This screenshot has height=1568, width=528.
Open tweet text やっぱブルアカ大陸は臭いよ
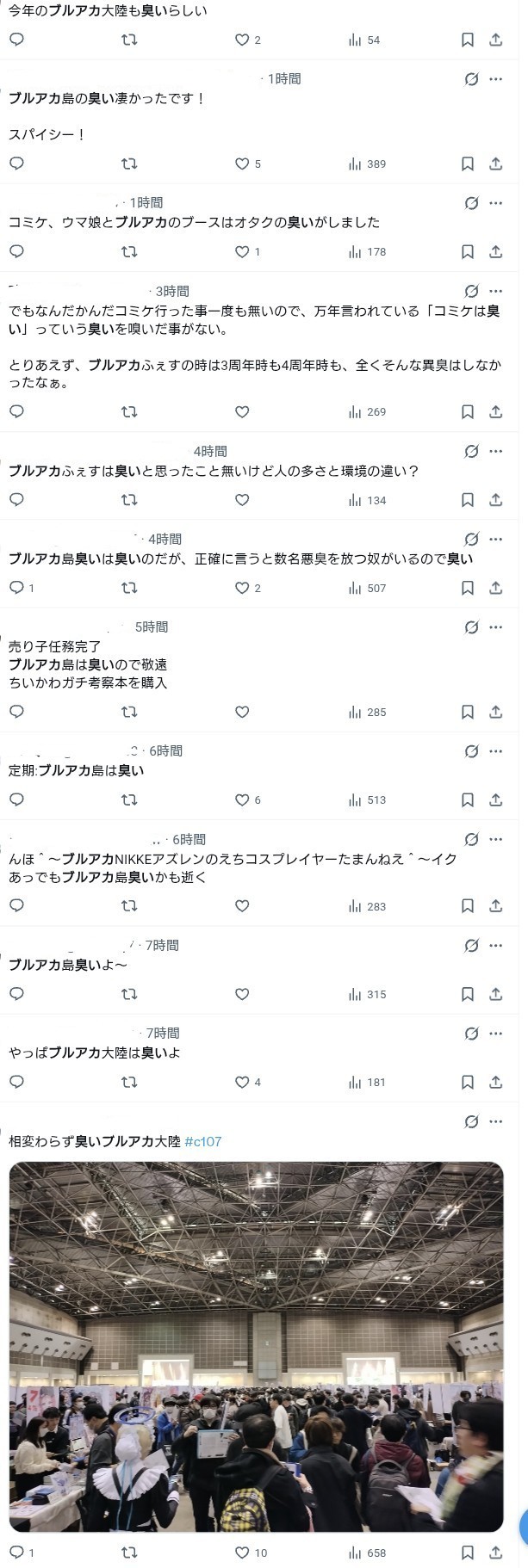(95, 1053)
